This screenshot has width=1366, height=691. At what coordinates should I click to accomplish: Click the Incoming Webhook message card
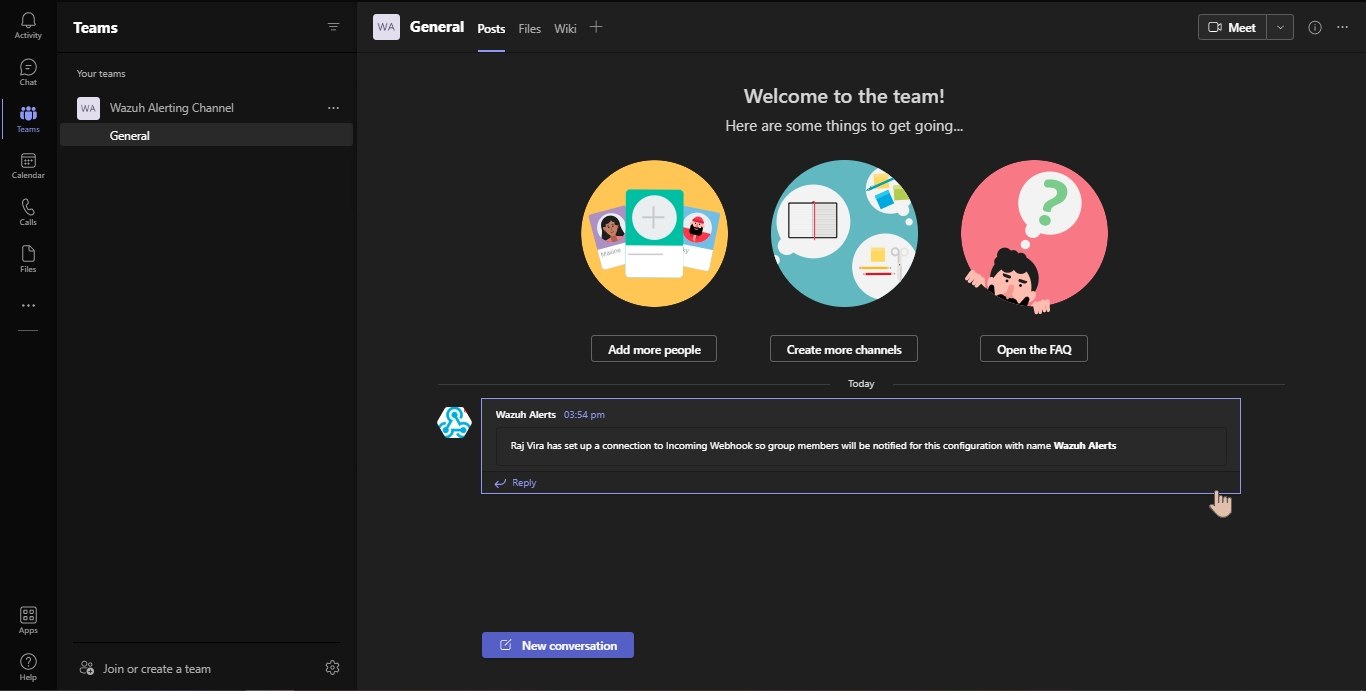tap(861, 446)
